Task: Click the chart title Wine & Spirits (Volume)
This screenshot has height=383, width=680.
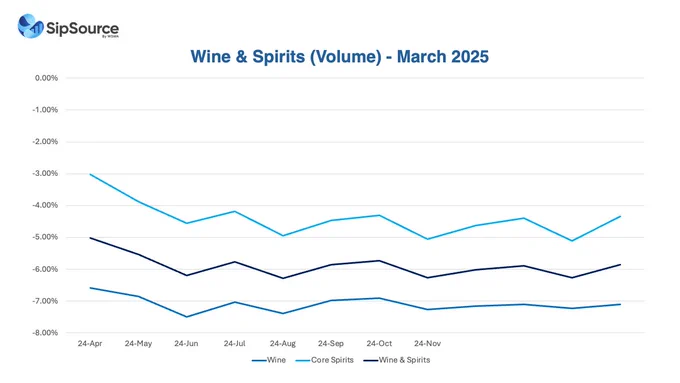Action: 286,57
